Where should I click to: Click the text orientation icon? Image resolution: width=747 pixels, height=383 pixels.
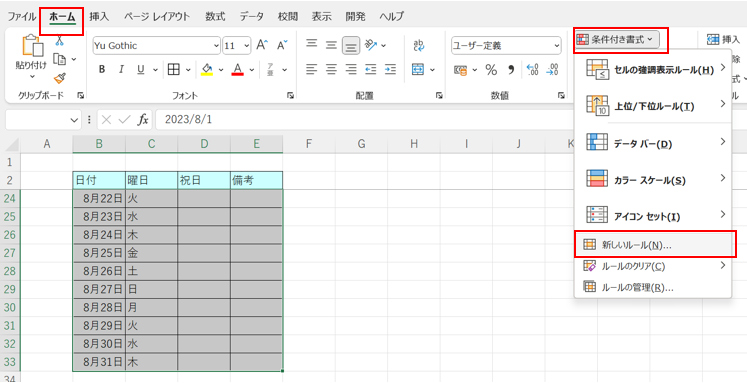(x=371, y=45)
